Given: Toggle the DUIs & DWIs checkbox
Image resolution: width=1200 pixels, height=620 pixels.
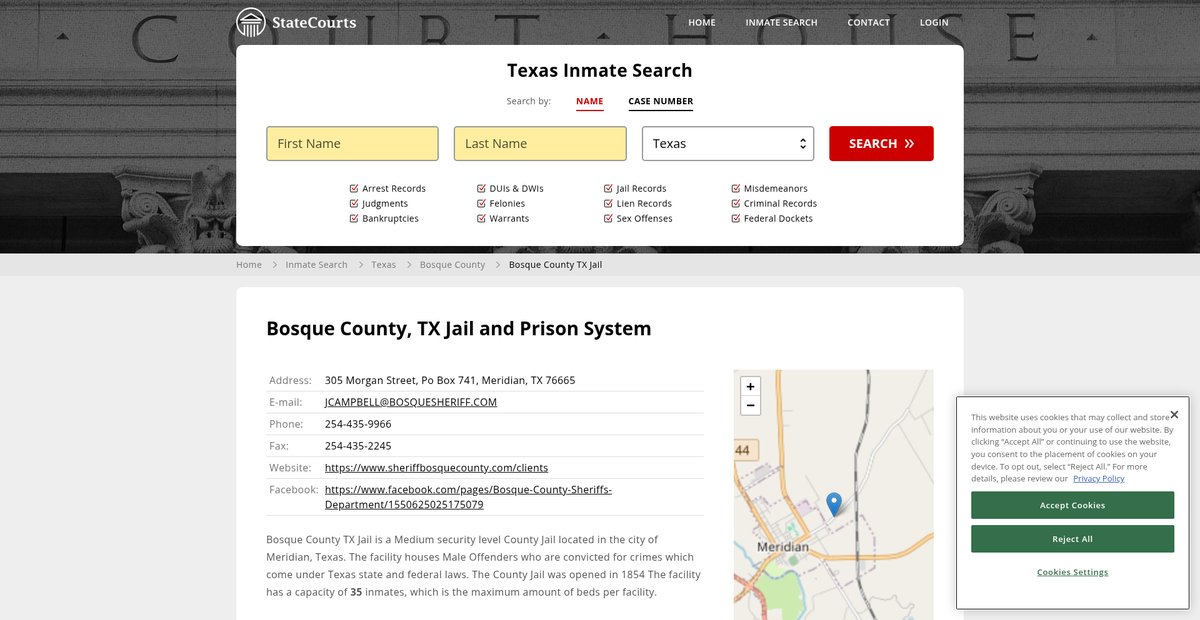Looking at the screenshot, I should click(x=481, y=188).
